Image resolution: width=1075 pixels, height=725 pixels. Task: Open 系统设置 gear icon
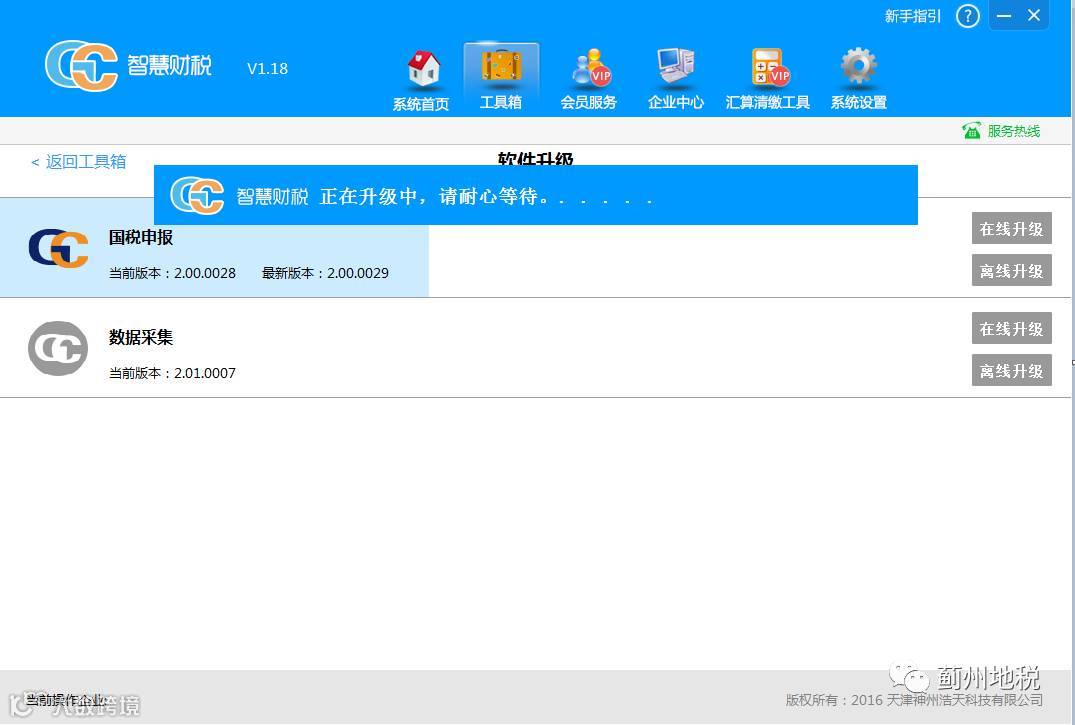tap(858, 66)
